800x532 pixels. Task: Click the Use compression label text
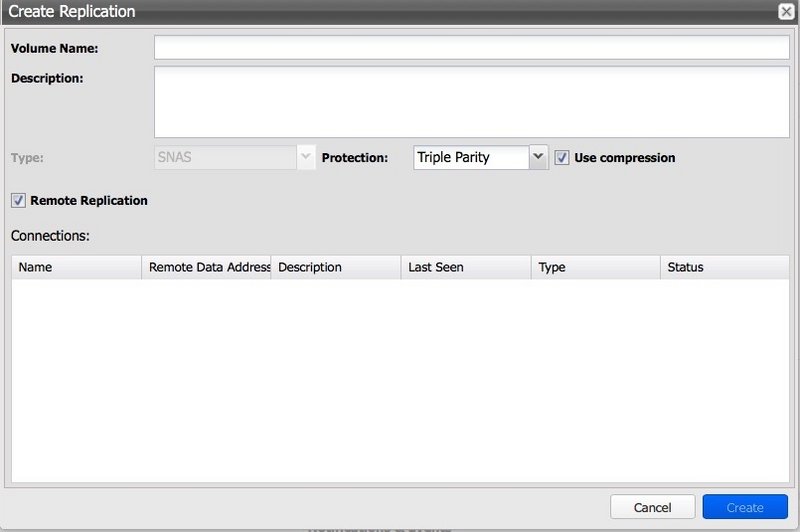coord(624,158)
